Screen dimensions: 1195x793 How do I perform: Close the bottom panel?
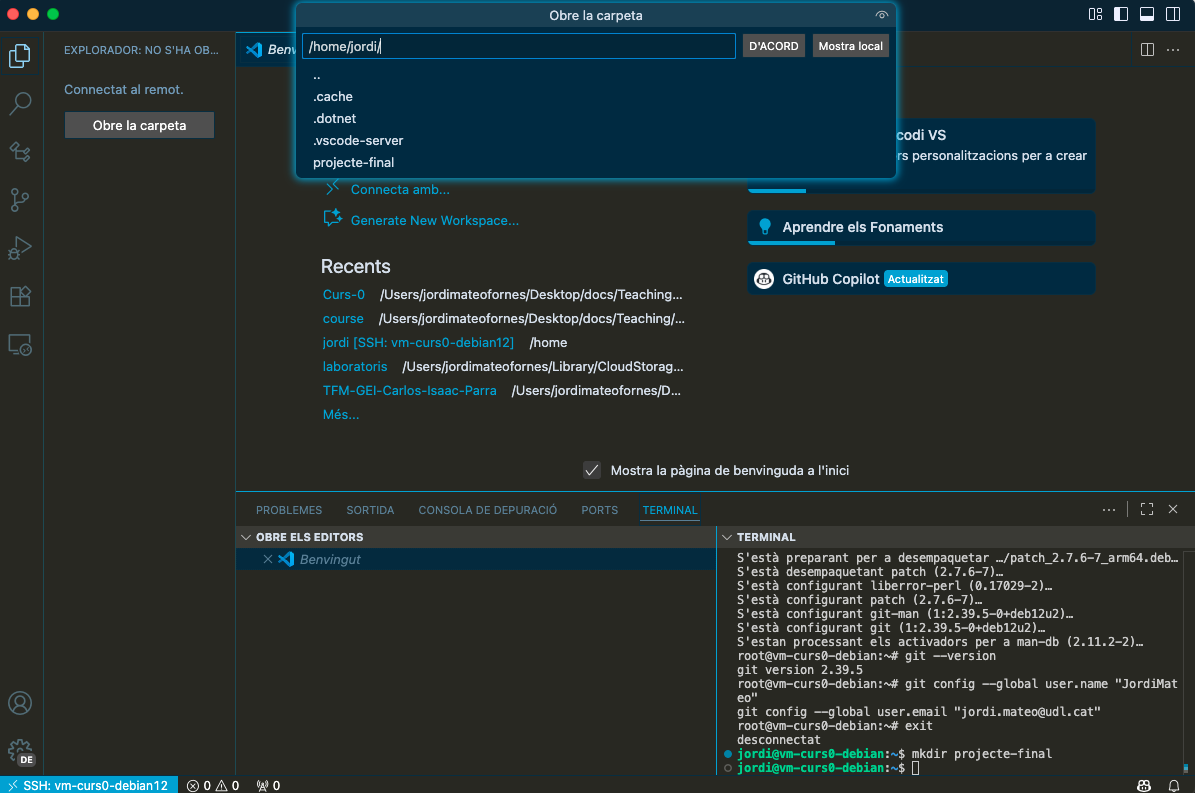1173,510
